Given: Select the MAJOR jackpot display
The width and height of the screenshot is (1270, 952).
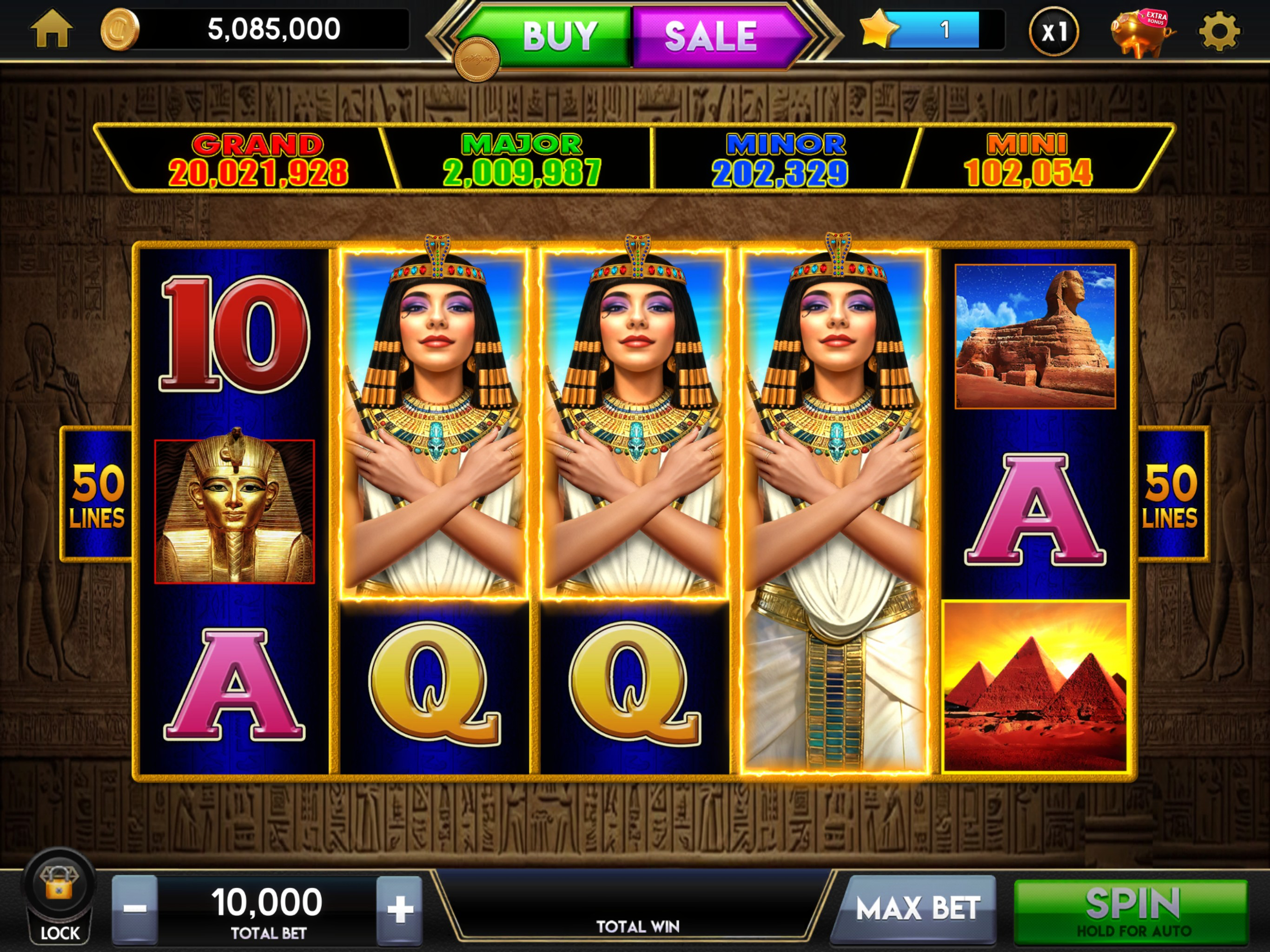Looking at the screenshot, I should pos(522,159).
